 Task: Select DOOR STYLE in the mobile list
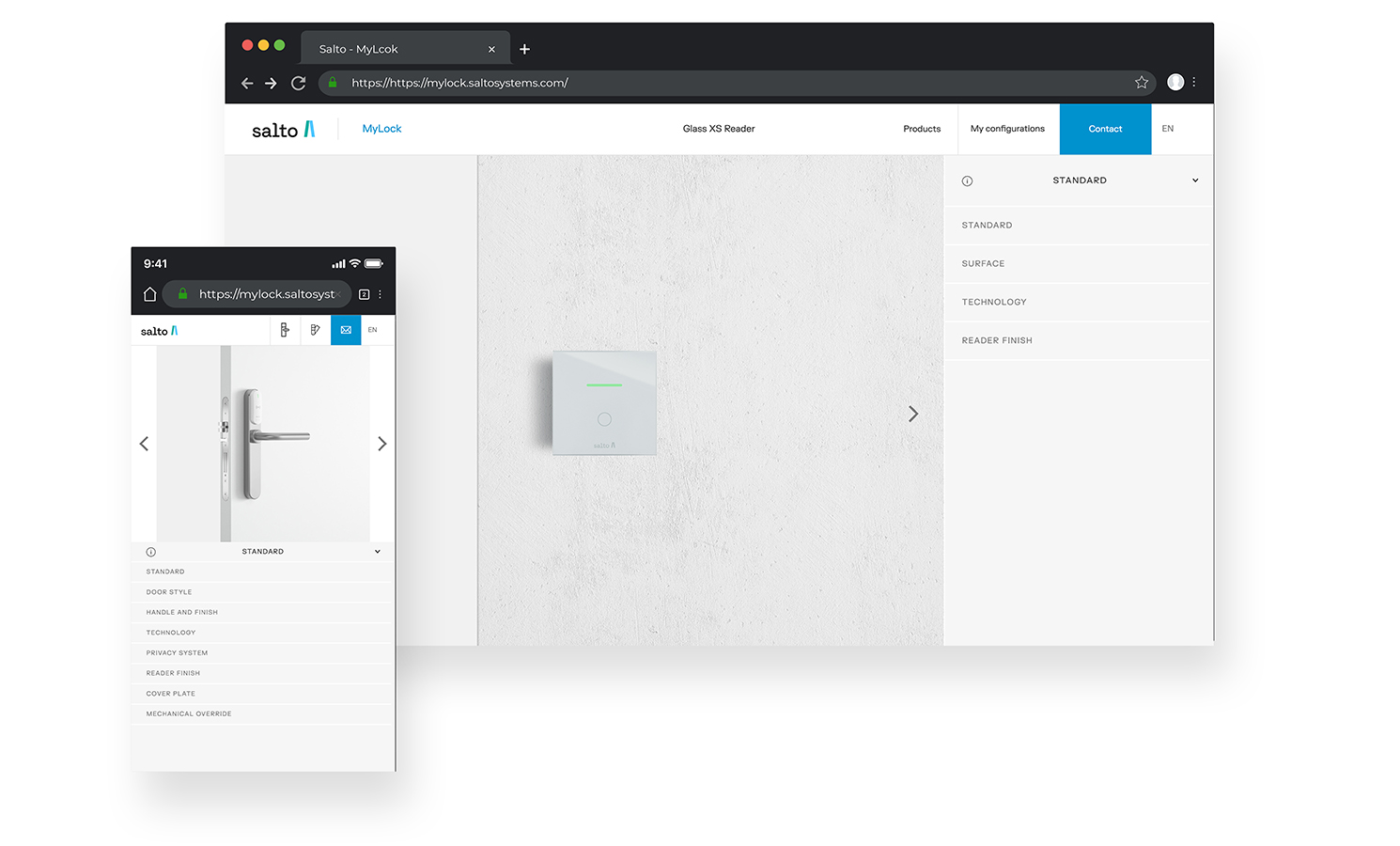click(262, 592)
